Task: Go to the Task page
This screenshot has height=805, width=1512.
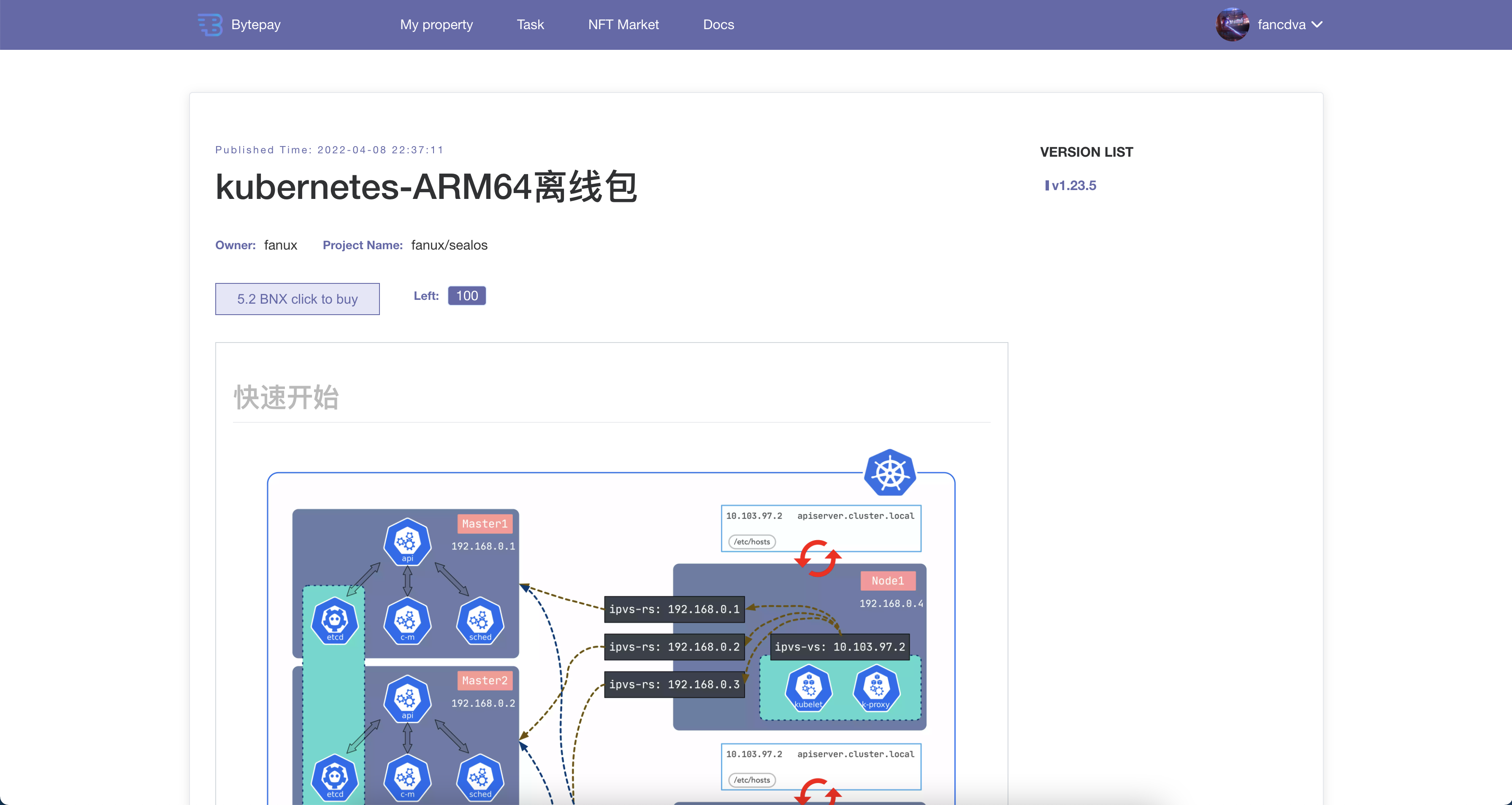Action: click(x=530, y=24)
